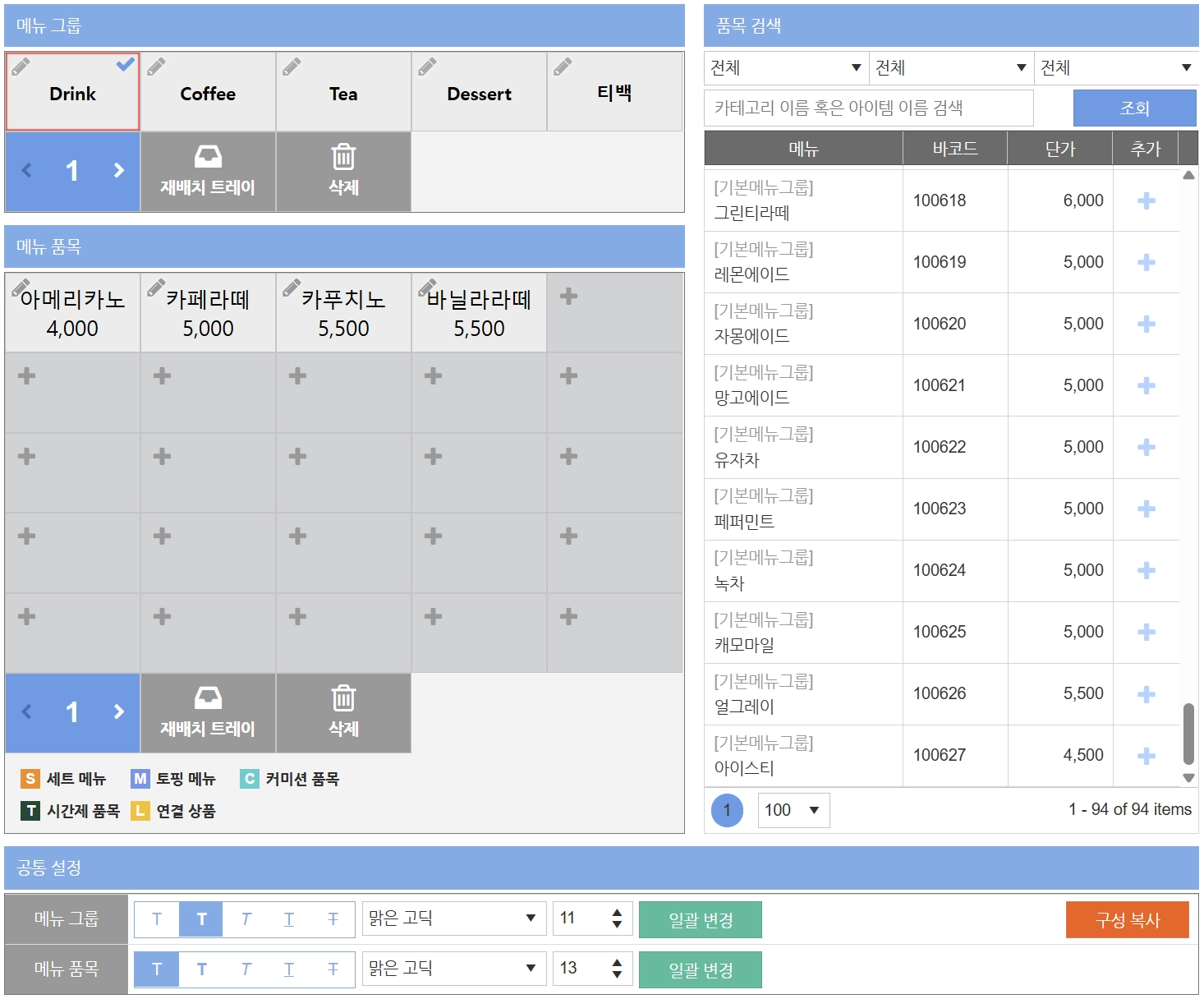The image size is (1204, 999).
Task: Click the orange 구성 복사 button
Action: click(1127, 919)
